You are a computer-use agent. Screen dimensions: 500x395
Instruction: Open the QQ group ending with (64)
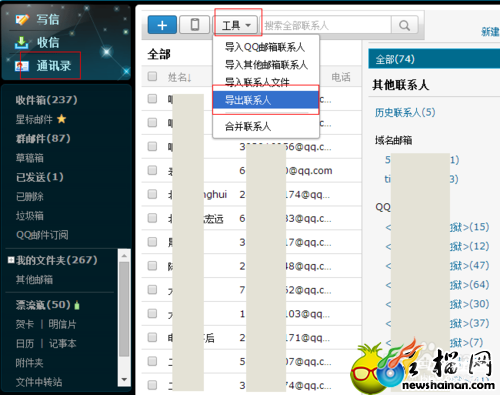coord(437,285)
